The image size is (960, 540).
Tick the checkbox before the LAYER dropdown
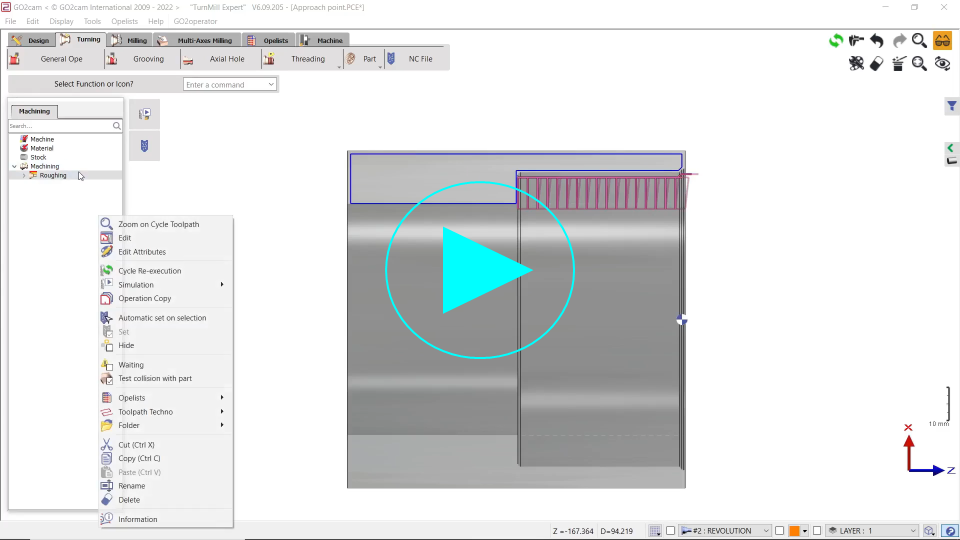(x=817, y=531)
